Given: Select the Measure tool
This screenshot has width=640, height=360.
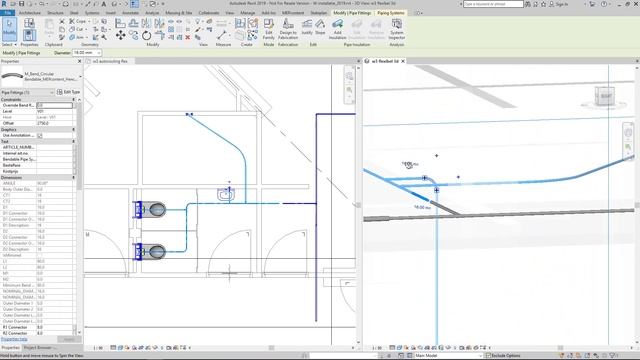Looking at the screenshot, I should pos(222,36).
